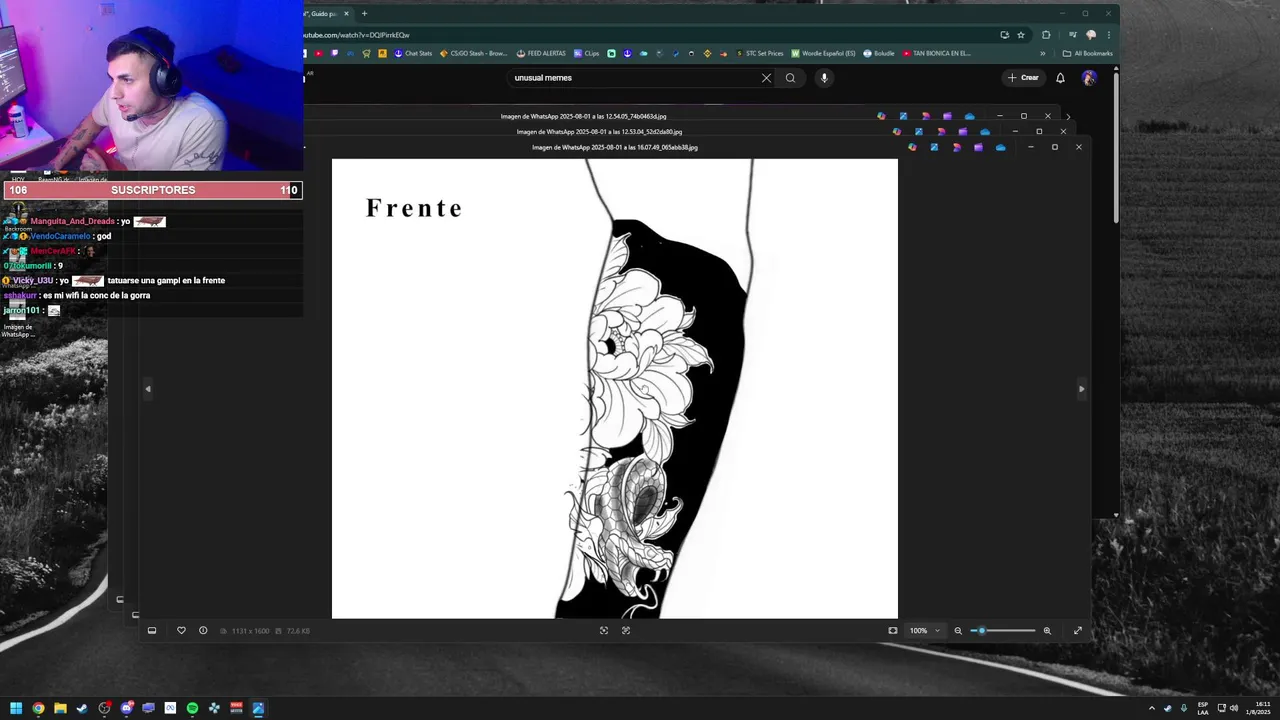Expand the bookmarks overflow chevron
Image resolution: width=1280 pixels, height=720 pixels.
pyautogui.click(x=1043, y=53)
